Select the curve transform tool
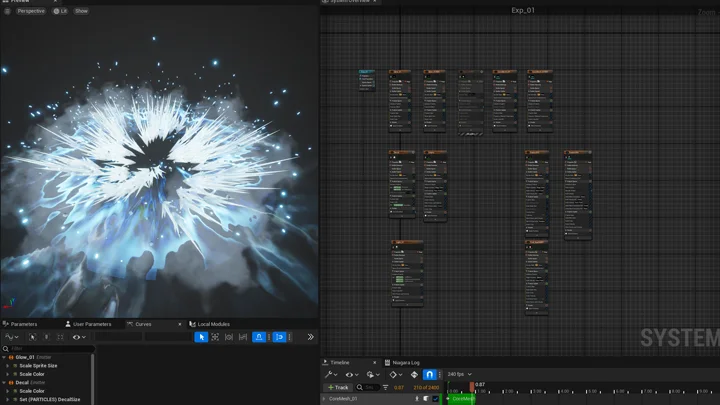Screen dimensions: 720x405 tap(215, 337)
